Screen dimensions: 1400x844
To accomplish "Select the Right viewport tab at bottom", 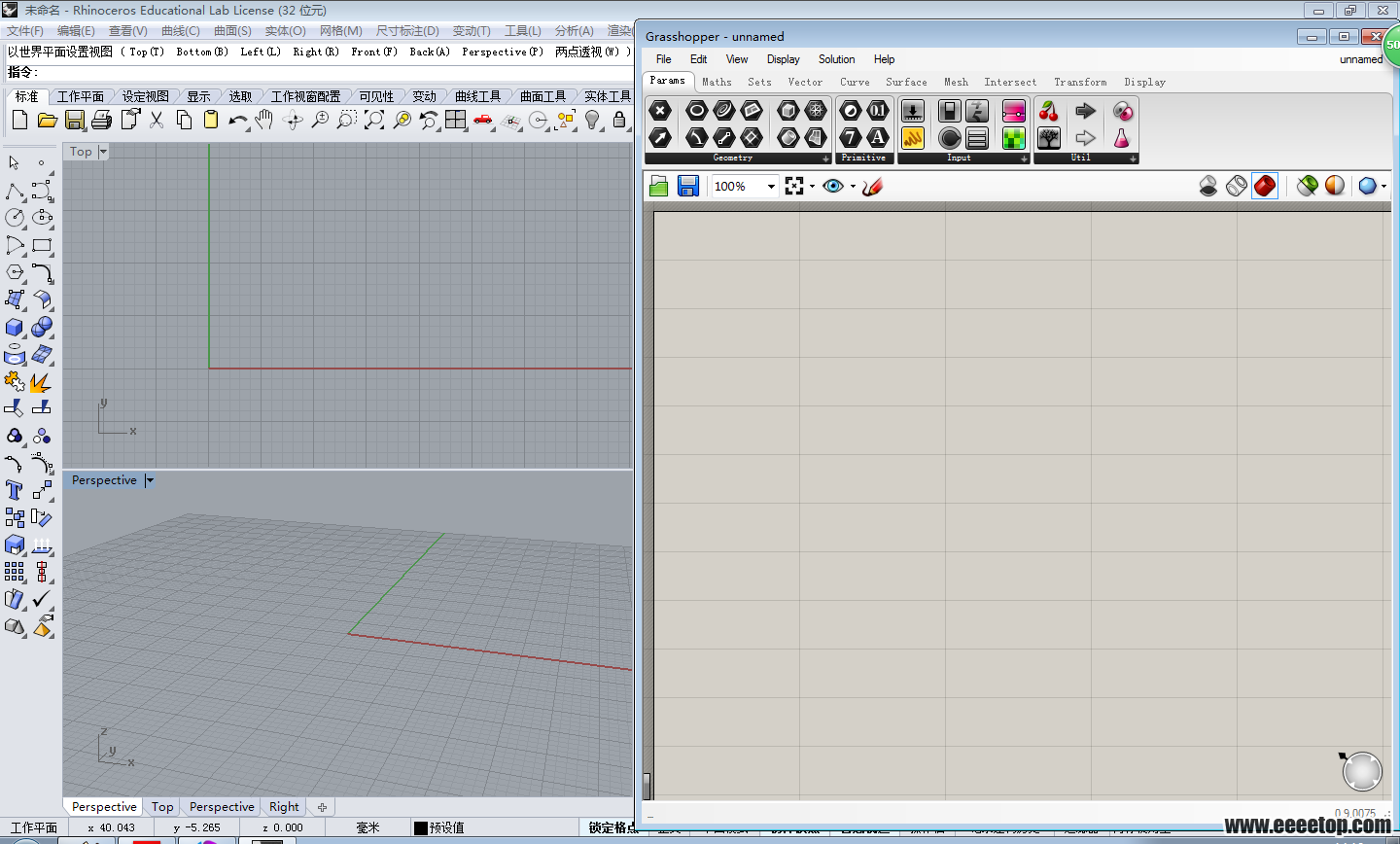I will (x=284, y=807).
